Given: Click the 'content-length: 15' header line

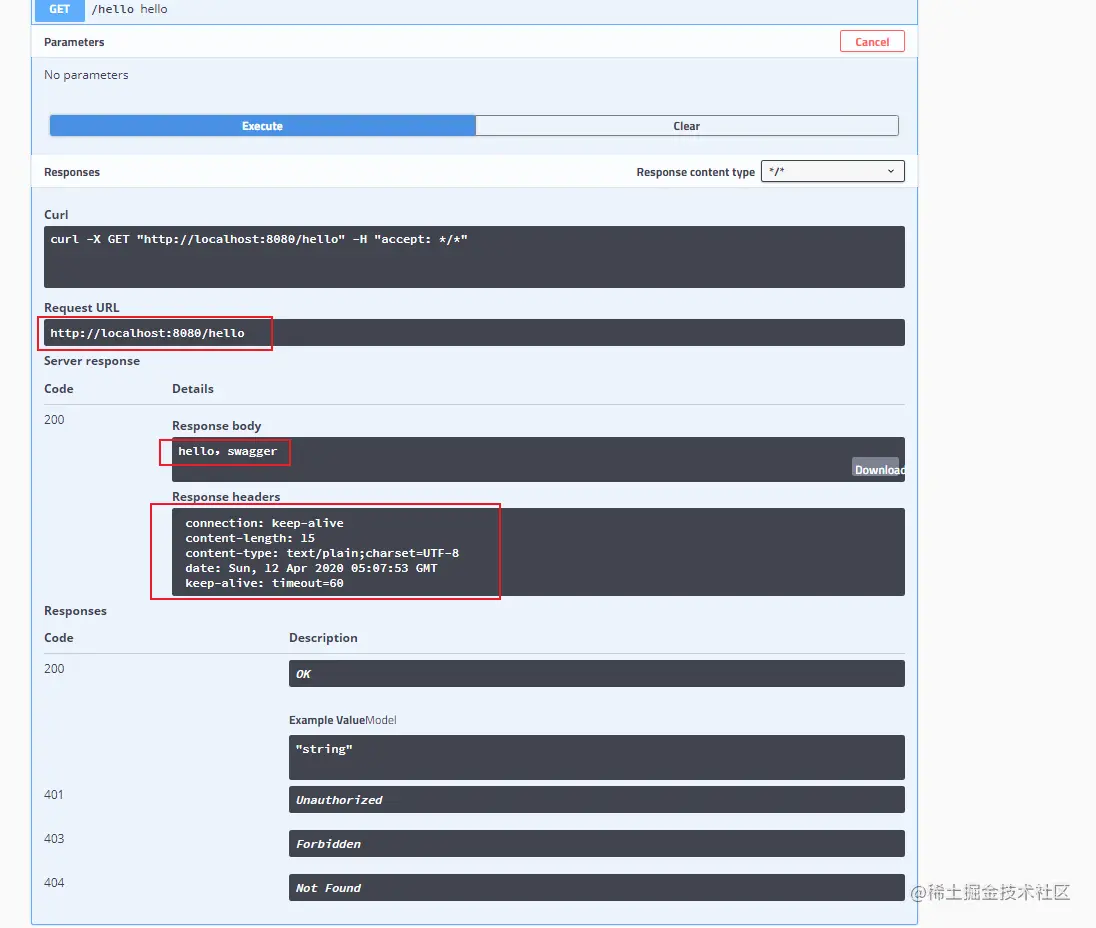Looking at the screenshot, I should click(x=250, y=538).
